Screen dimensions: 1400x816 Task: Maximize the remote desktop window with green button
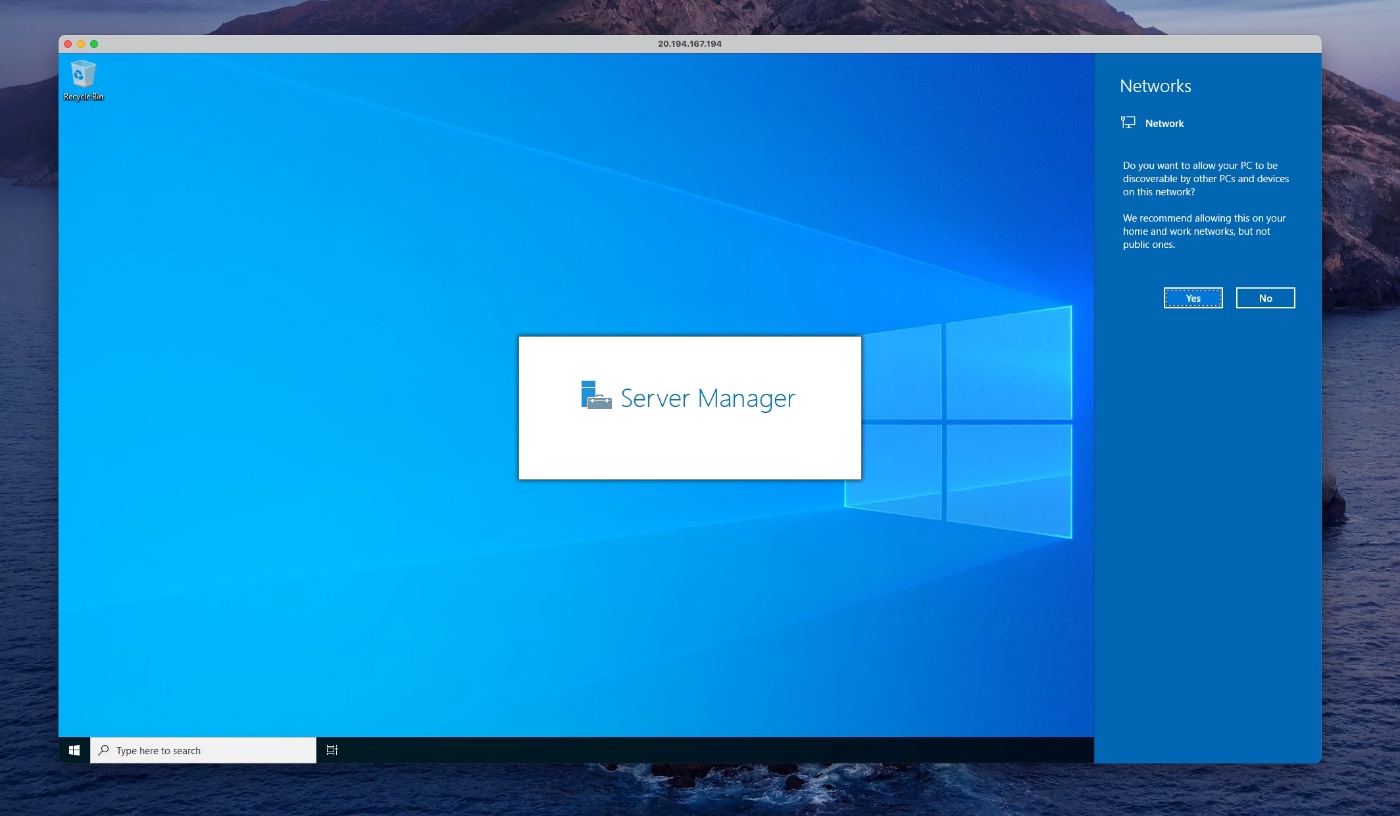point(94,44)
